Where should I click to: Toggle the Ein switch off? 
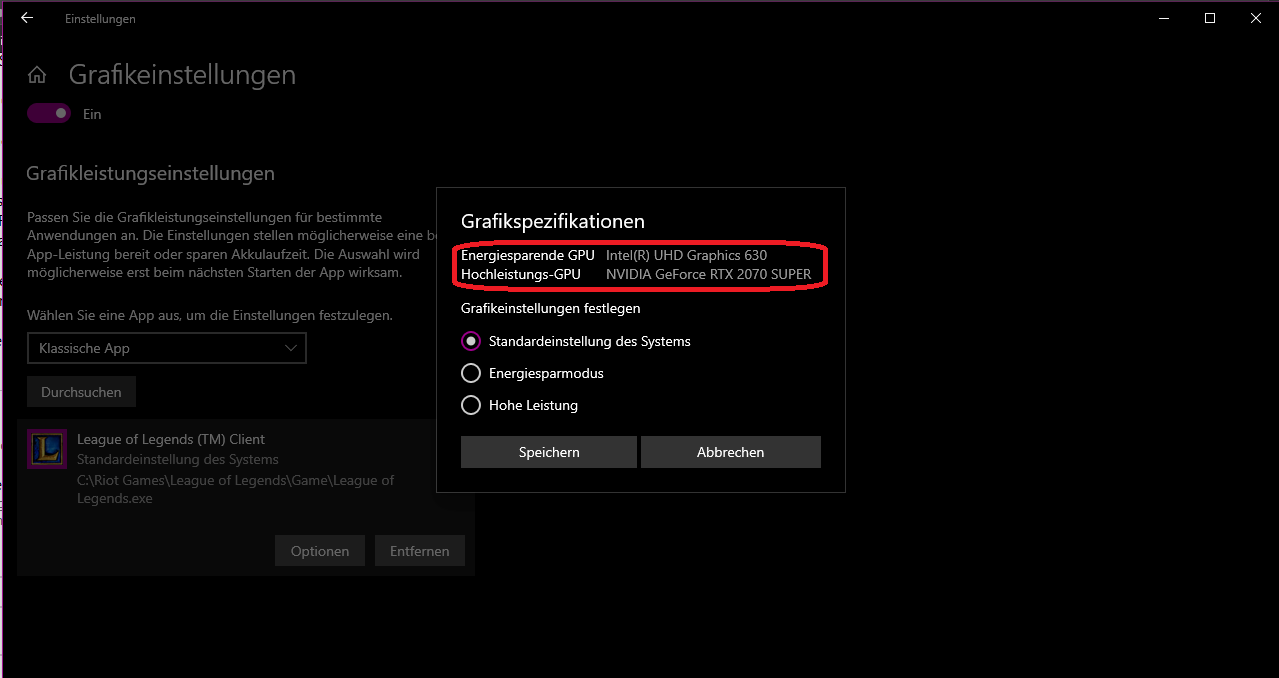pyautogui.click(x=50, y=114)
